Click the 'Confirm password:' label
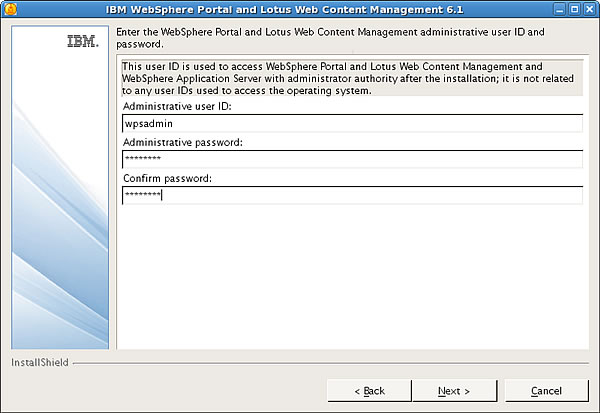This screenshot has height=413, width=600. [167, 178]
